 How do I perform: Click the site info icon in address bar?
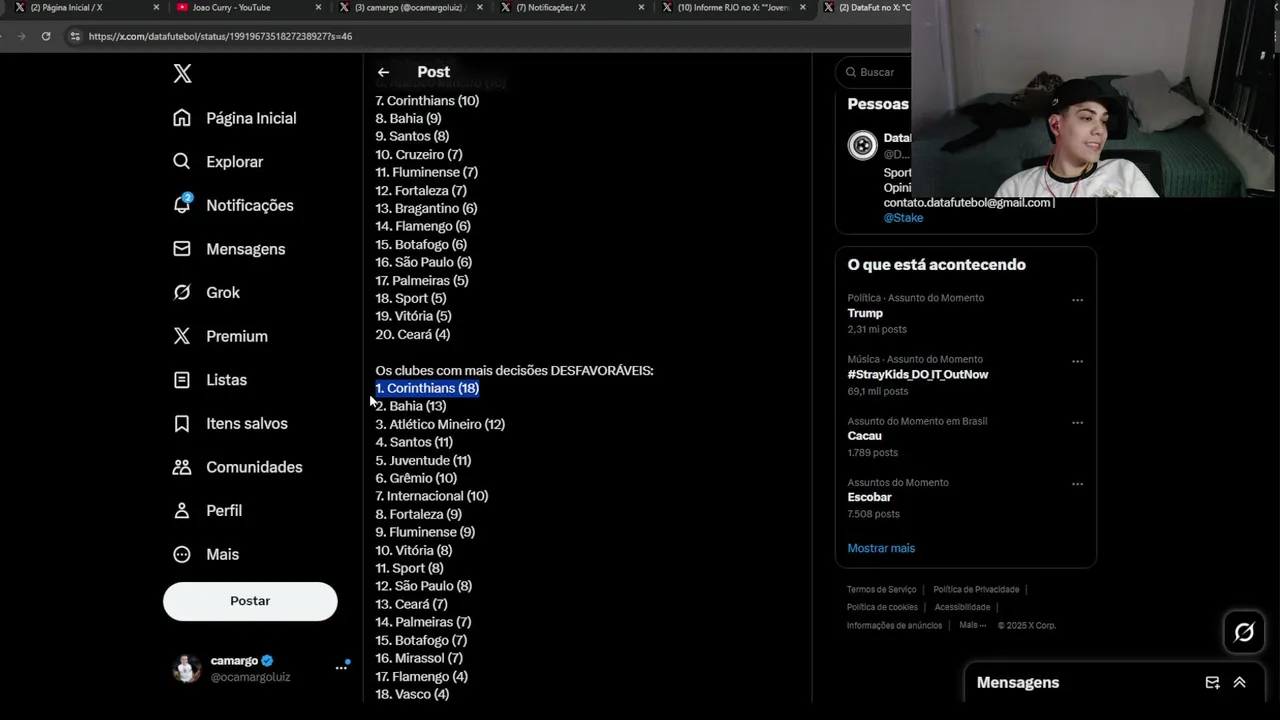pyautogui.click(x=74, y=36)
